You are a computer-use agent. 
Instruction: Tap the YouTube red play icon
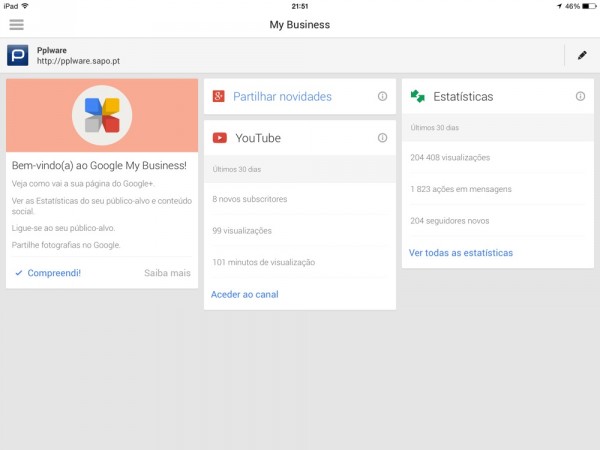click(220, 138)
